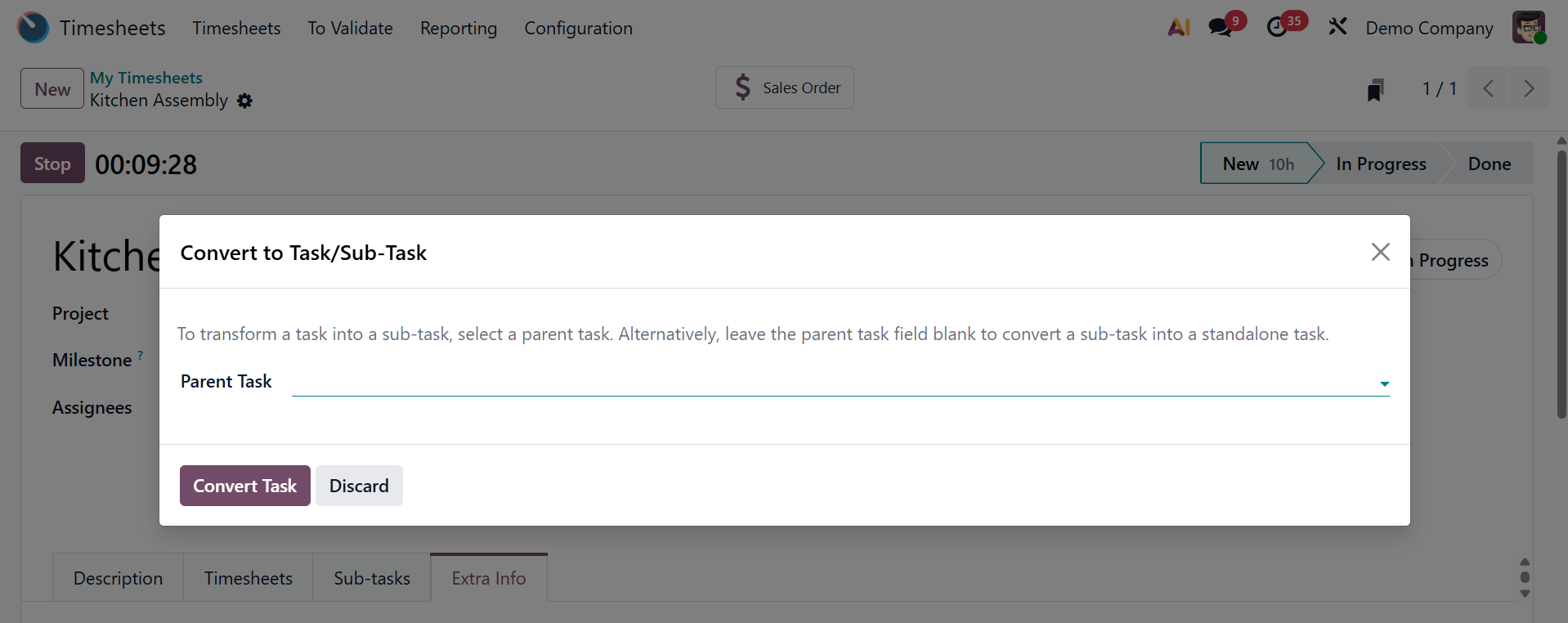Click the Discard button
Image resolution: width=1568 pixels, height=623 pixels.
(x=359, y=486)
